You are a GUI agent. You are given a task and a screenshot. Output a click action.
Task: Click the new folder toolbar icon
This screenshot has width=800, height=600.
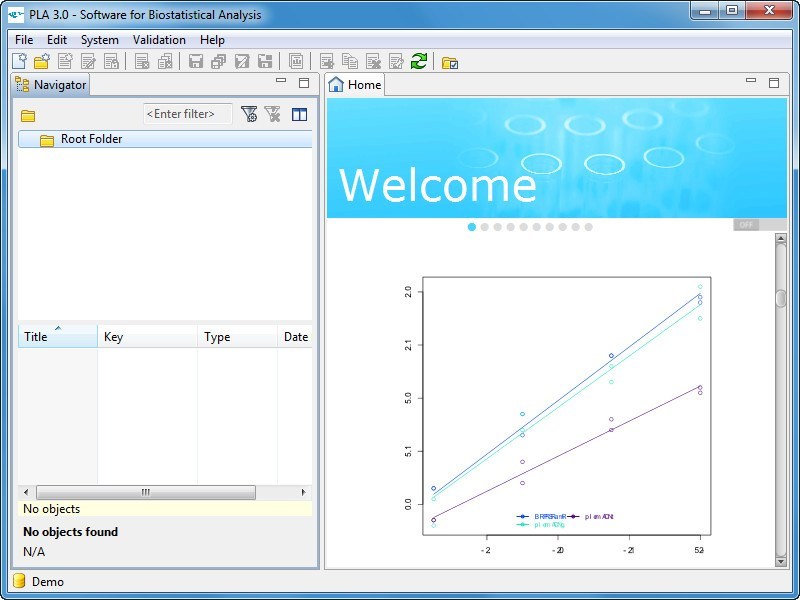click(x=42, y=61)
